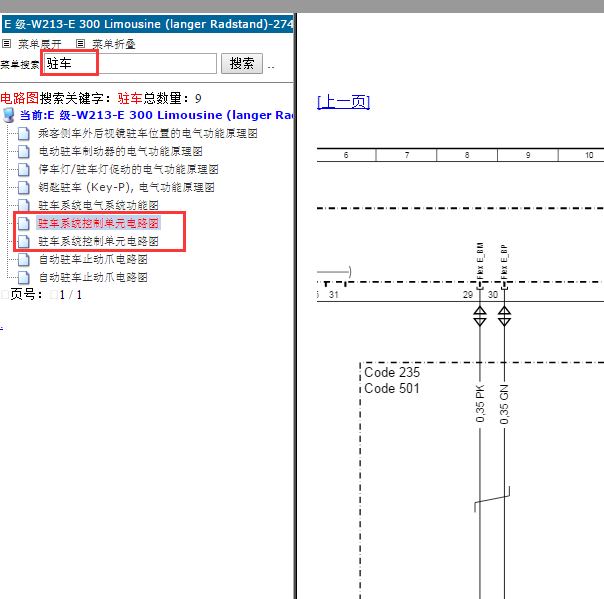Click the twisted-pair symbol across the PK/GN wires
The width and height of the screenshot is (604, 599).
(492, 499)
